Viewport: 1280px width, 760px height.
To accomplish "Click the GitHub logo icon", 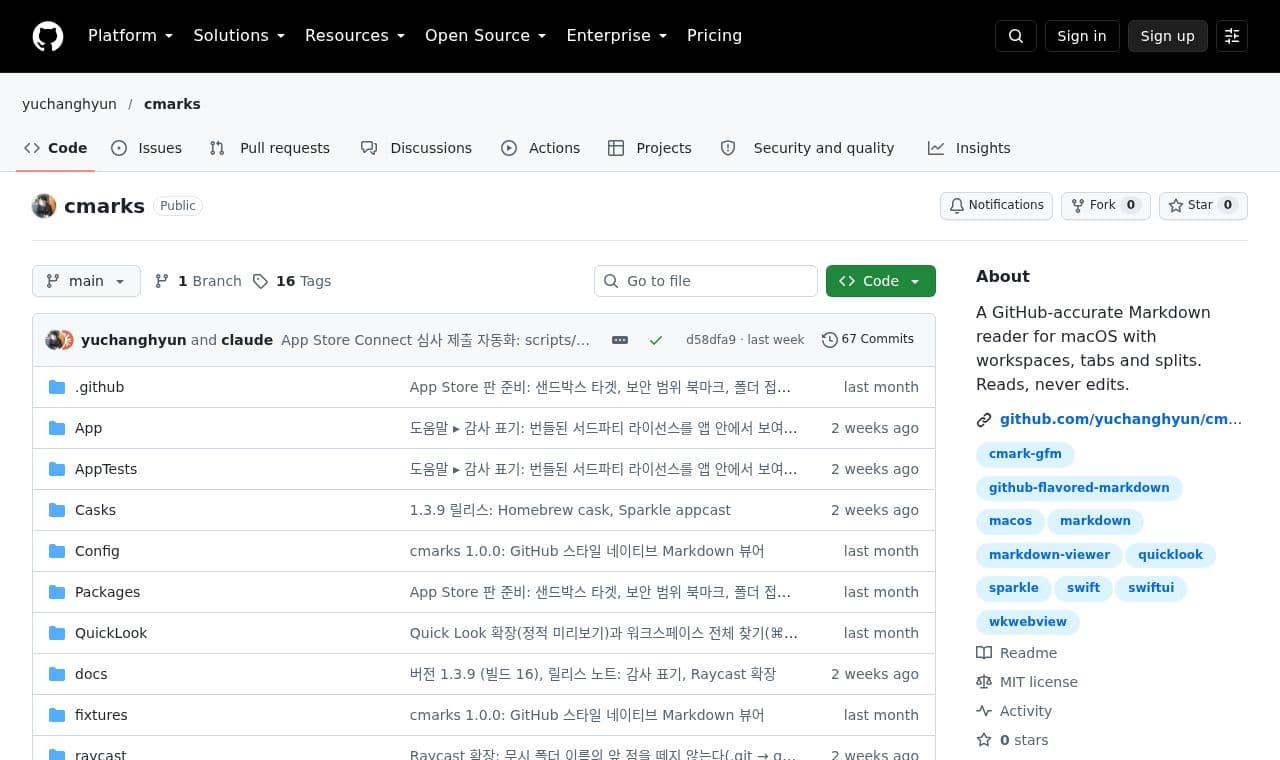I will pyautogui.click(x=48, y=36).
